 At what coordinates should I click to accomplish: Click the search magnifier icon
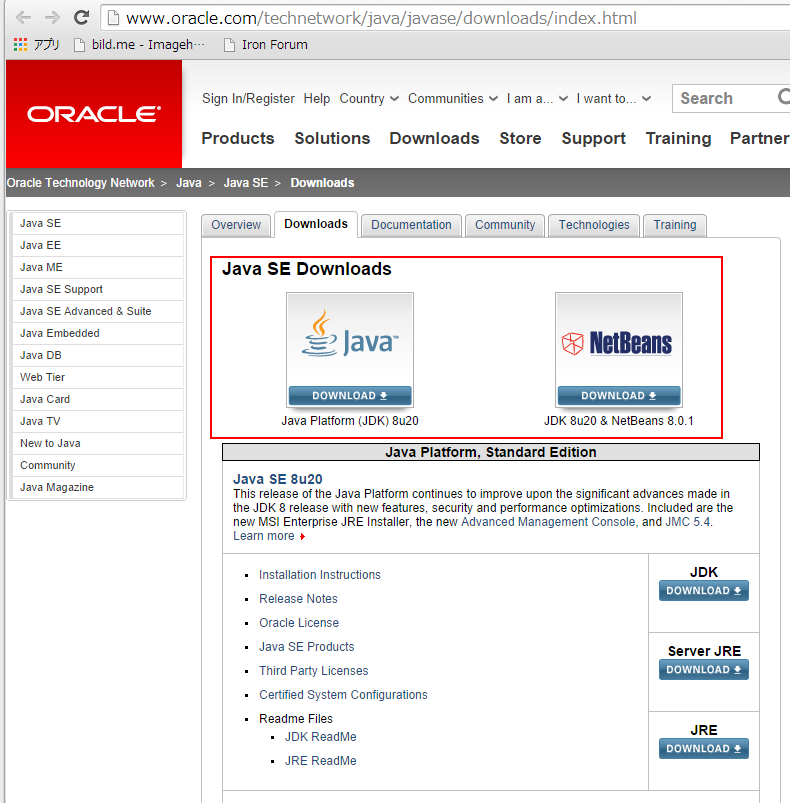point(784,97)
